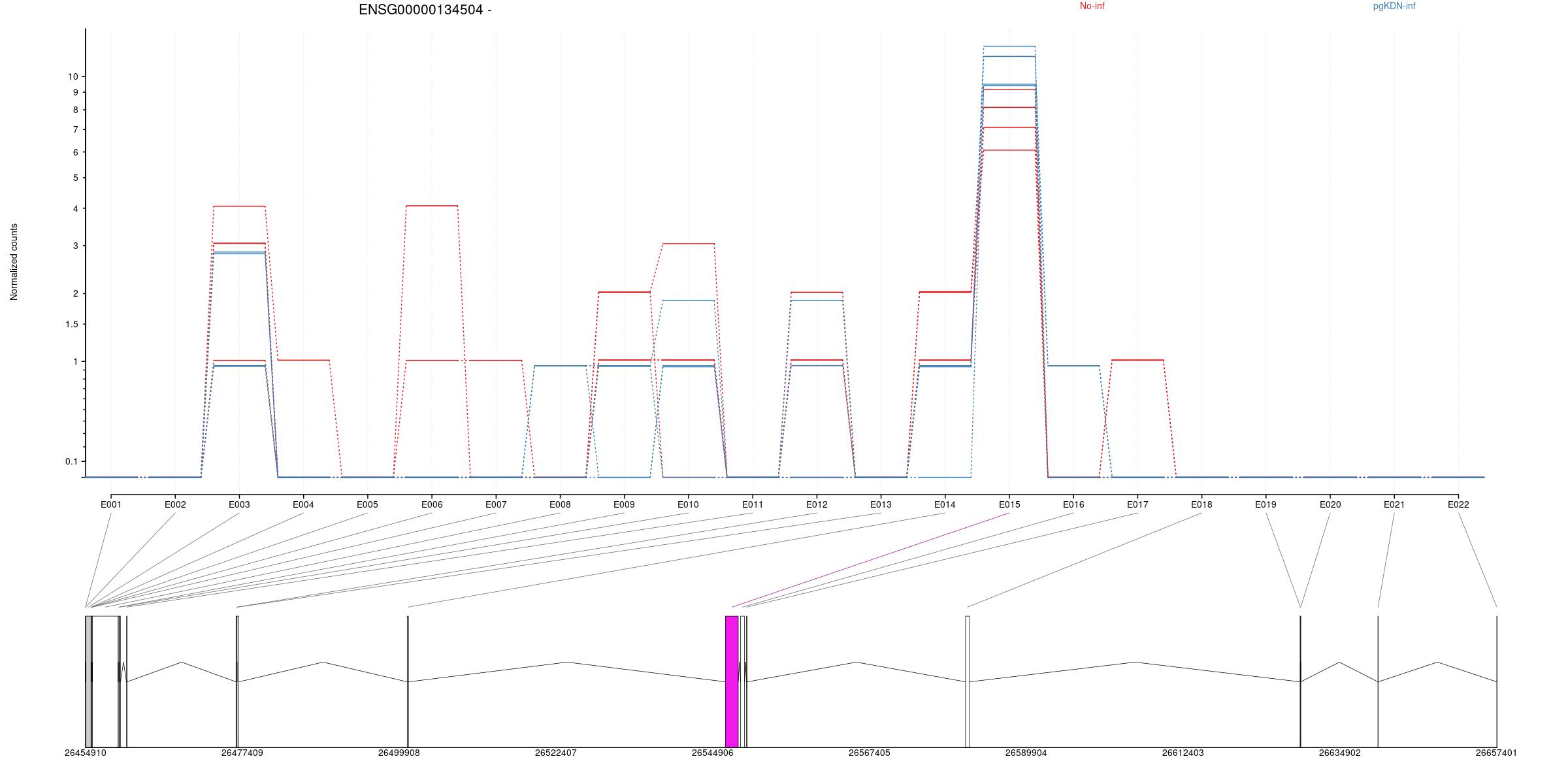Click genomic coordinate 26454910
Image resolution: width=1568 pixels, height=784 pixels.
[x=85, y=753]
